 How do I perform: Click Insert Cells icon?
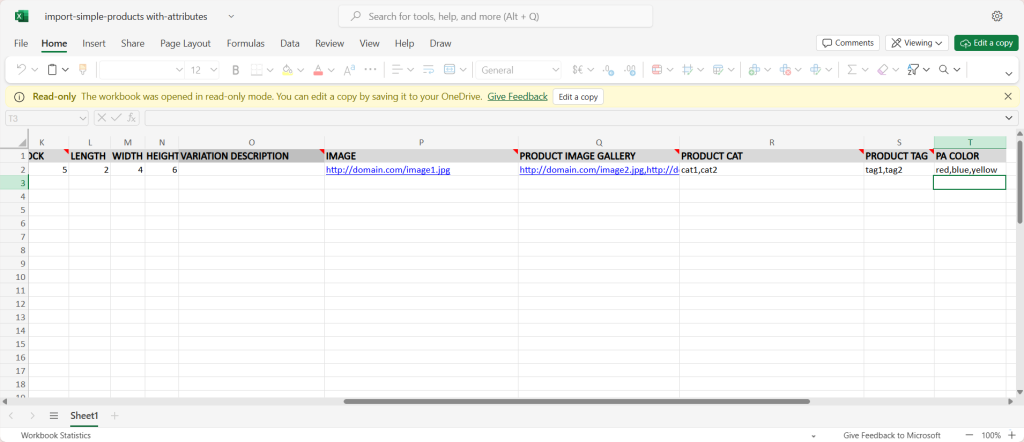(754, 70)
